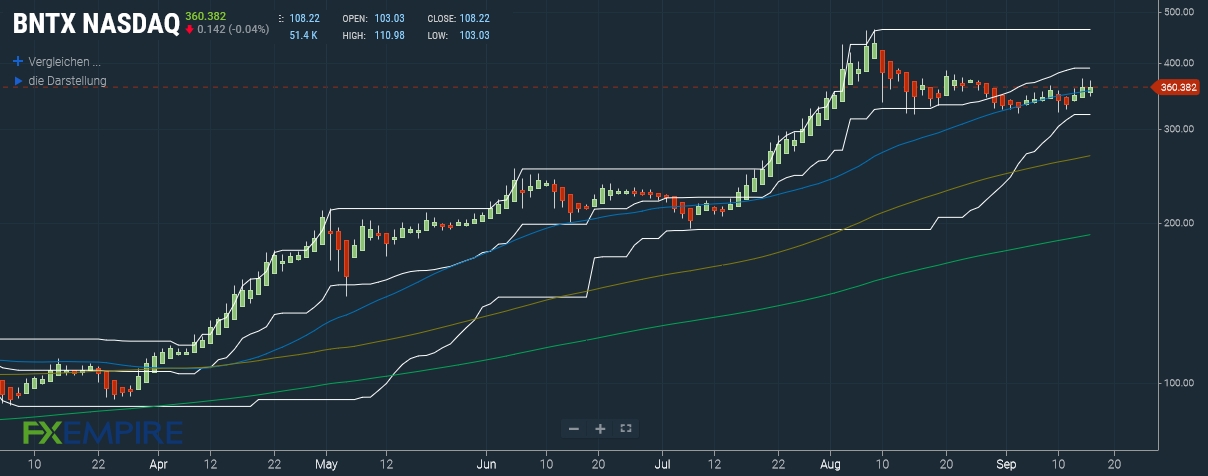This screenshot has width=1208, height=476.
Task: Expand the die Darstellung triangle arrow
Action: click(x=17, y=80)
